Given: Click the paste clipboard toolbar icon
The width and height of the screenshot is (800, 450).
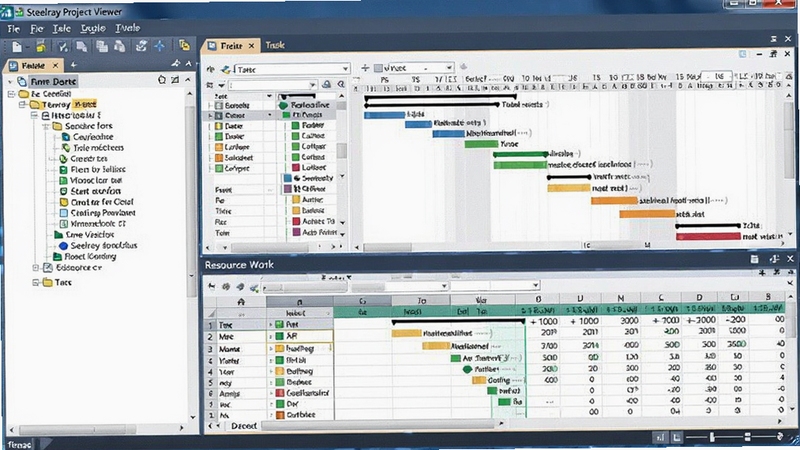Looking at the screenshot, I should [x=120, y=47].
